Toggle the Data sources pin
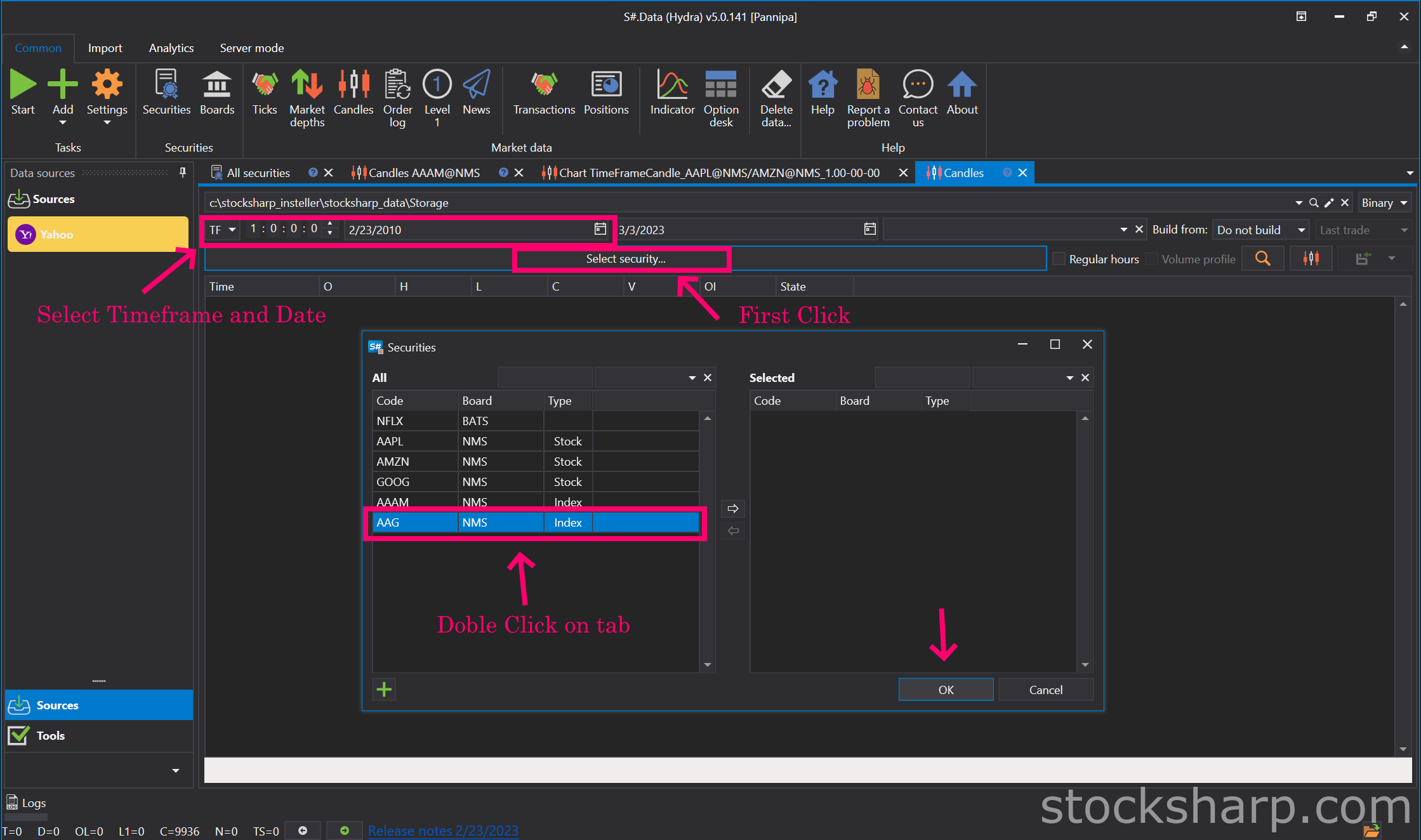 point(183,173)
